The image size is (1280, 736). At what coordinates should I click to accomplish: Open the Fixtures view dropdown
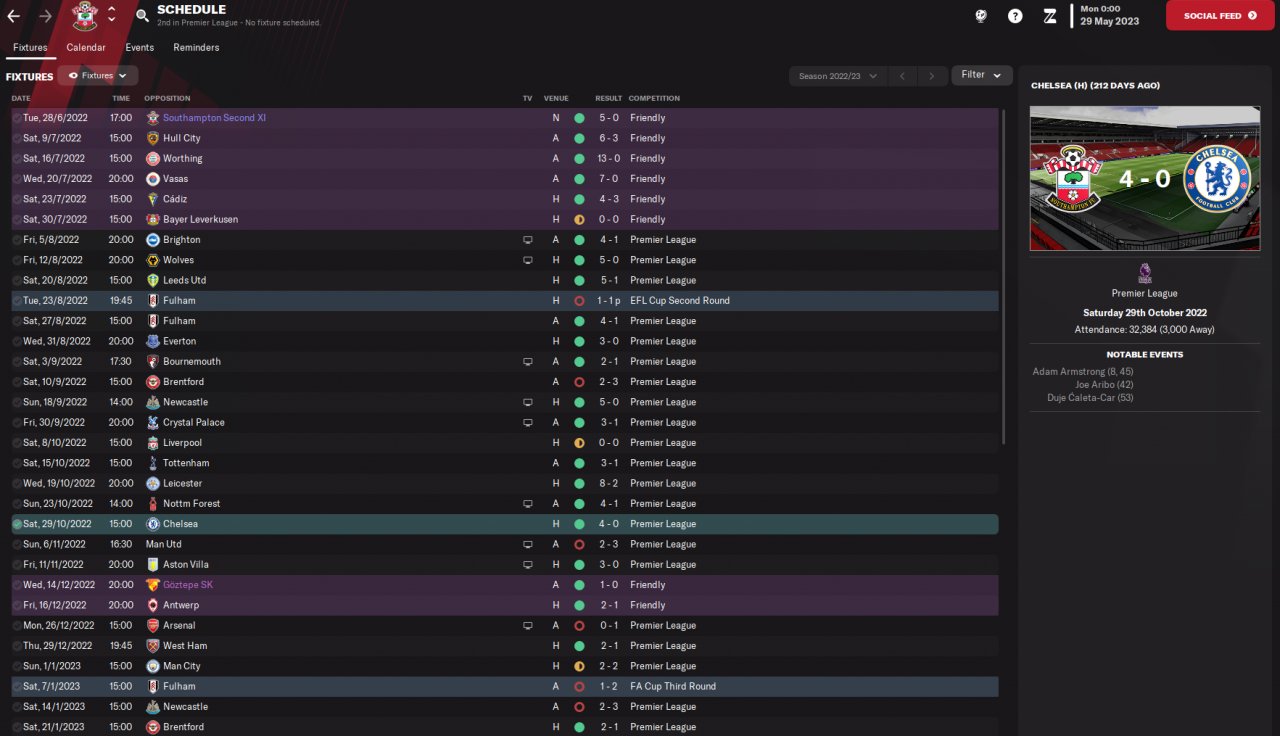coord(98,76)
